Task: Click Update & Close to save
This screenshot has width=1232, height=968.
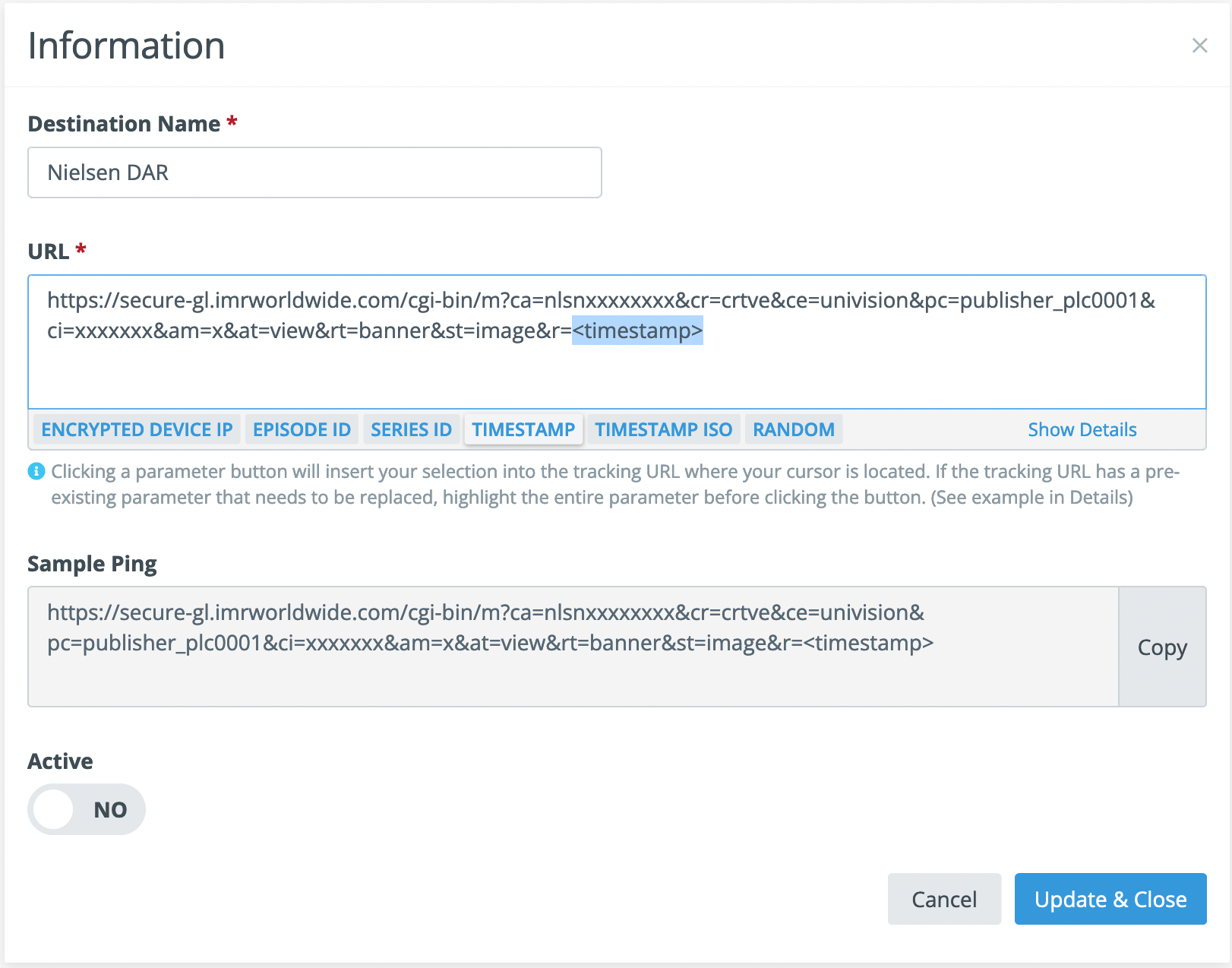Action: pos(1110,899)
